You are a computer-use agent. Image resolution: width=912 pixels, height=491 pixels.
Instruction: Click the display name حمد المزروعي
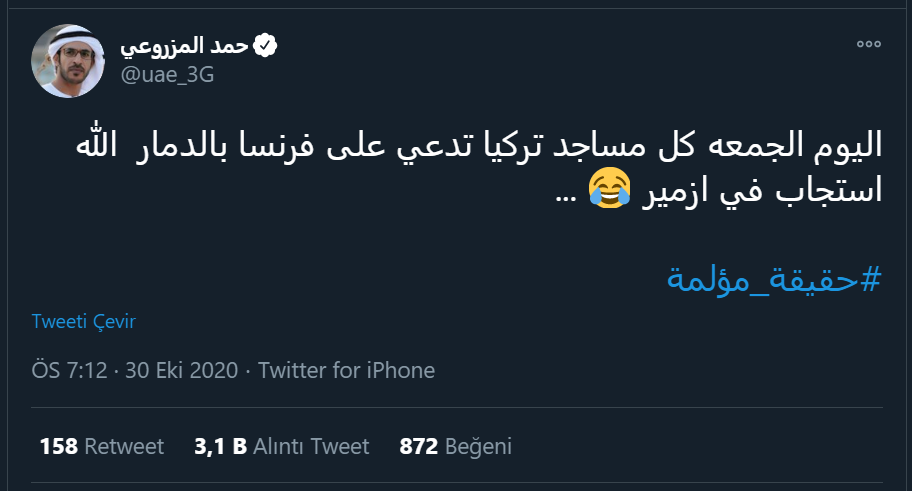coord(184,46)
